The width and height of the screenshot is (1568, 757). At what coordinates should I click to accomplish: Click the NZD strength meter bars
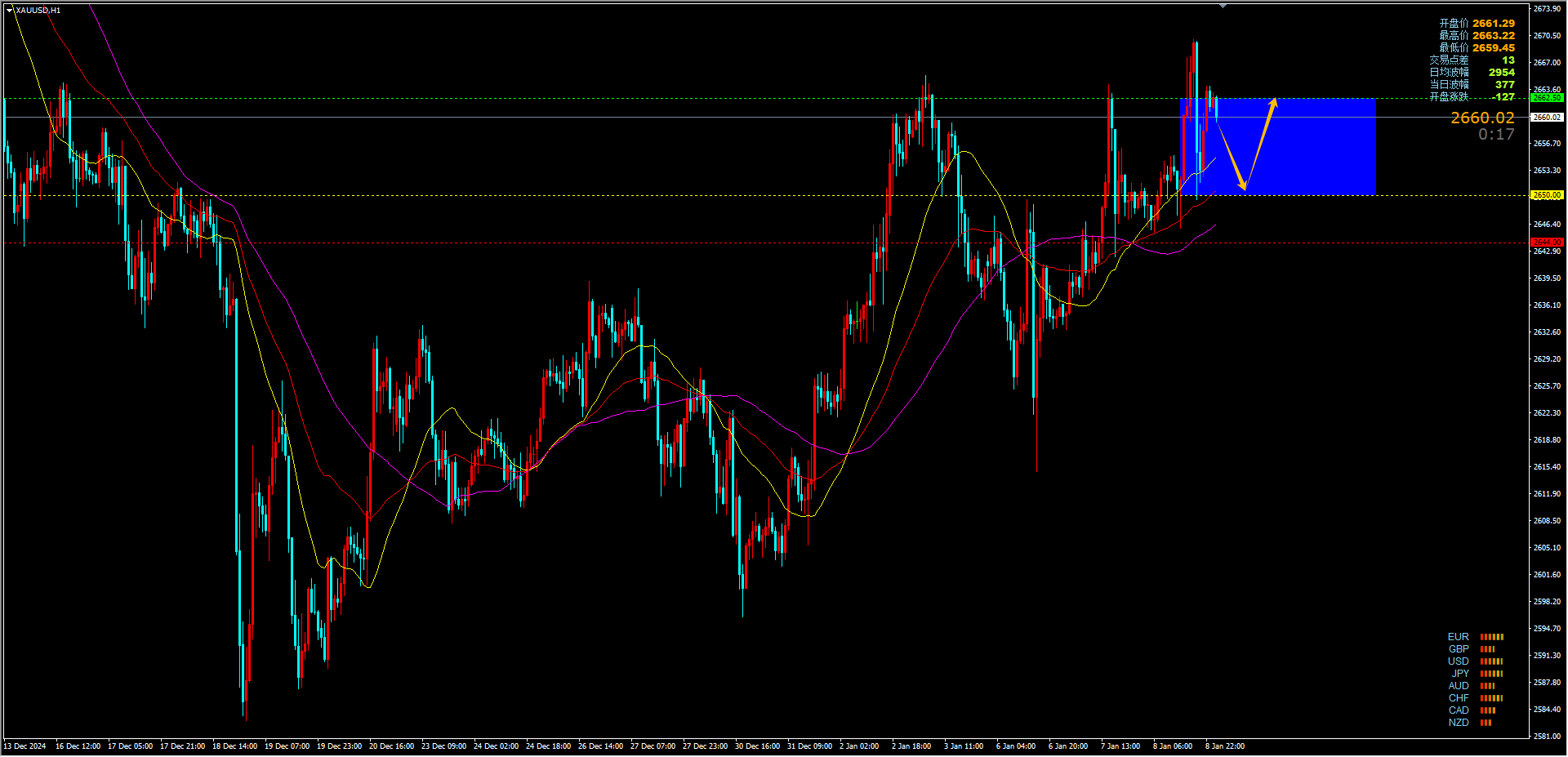click(1486, 723)
